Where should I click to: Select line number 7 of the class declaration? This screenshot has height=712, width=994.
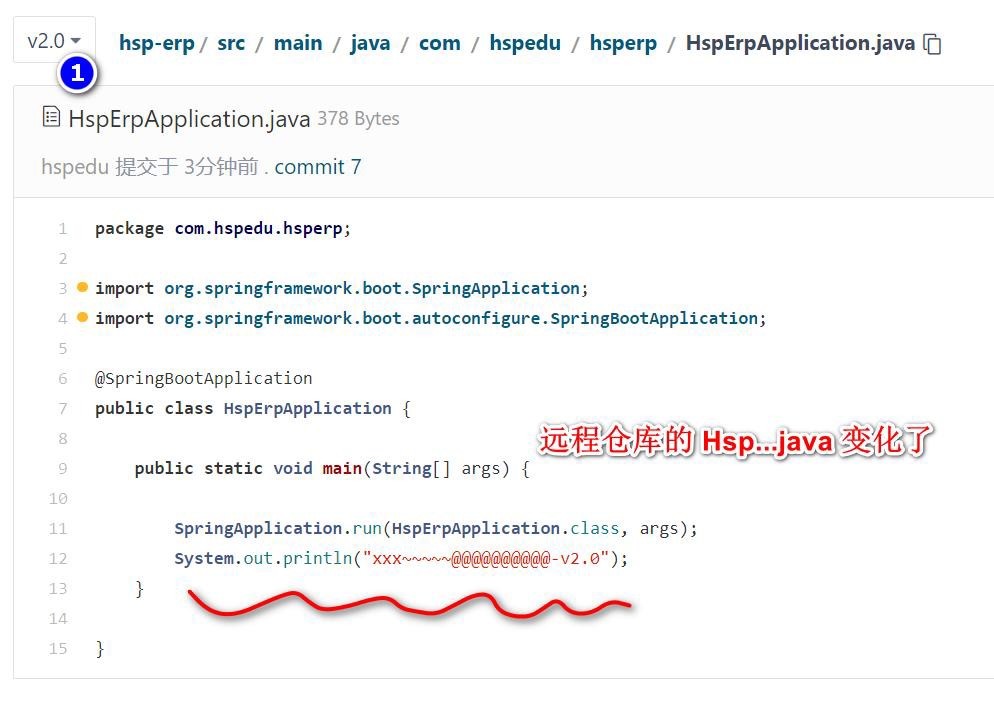[62, 409]
